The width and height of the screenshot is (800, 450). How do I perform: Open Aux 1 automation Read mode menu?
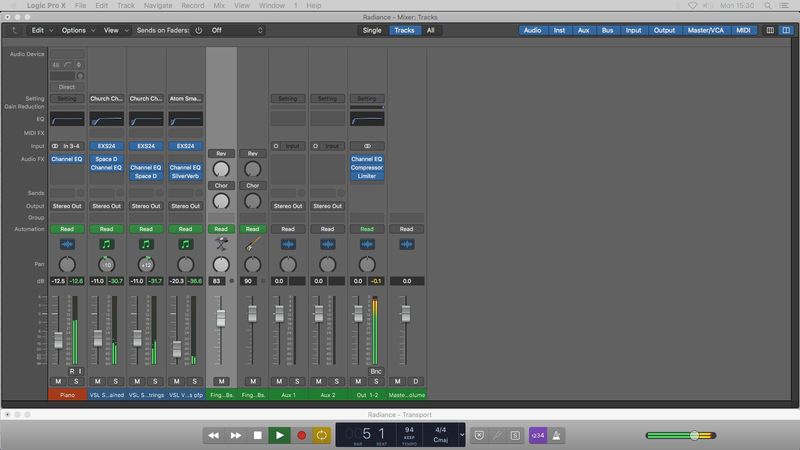point(288,229)
